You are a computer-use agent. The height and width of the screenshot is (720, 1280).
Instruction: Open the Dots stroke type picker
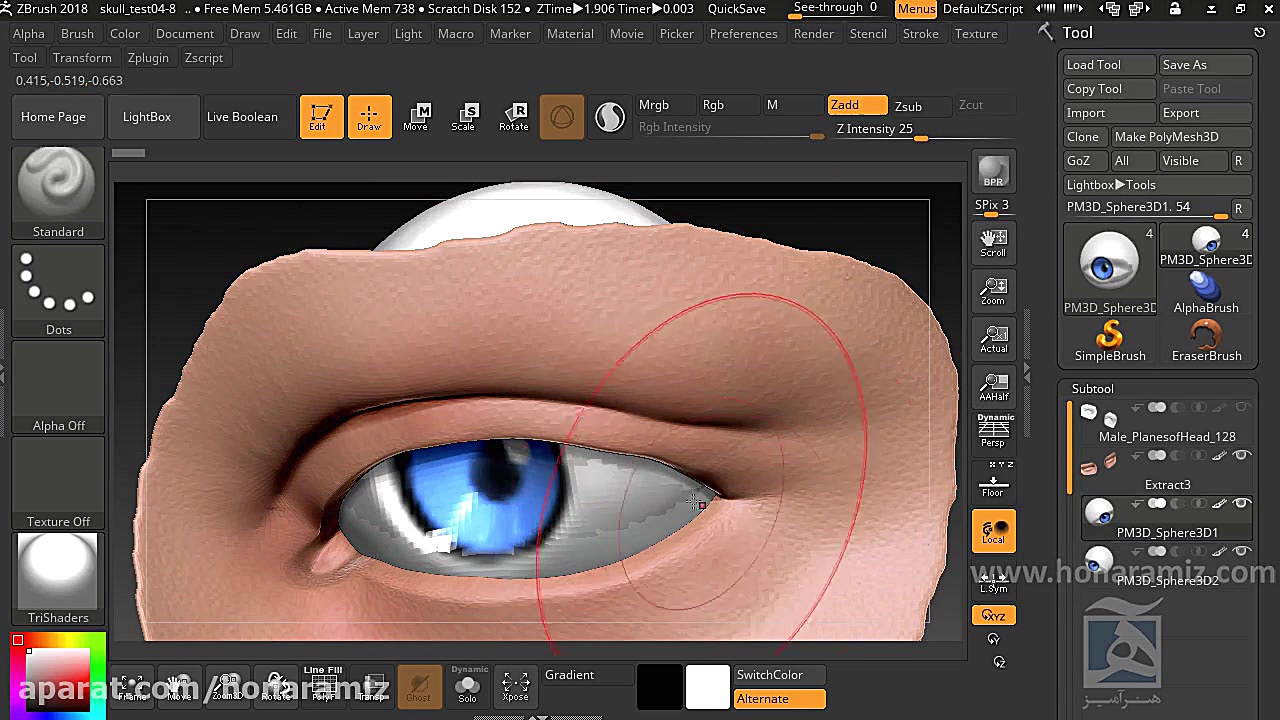[x=58, y=291]
